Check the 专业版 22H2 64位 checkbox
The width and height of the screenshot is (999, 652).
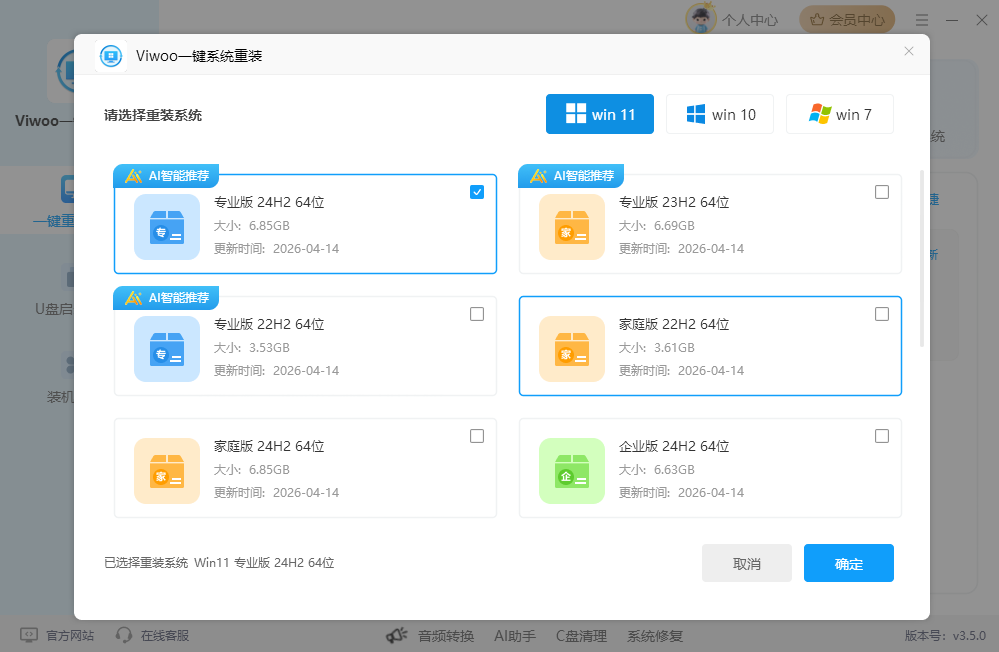(477, 314)
